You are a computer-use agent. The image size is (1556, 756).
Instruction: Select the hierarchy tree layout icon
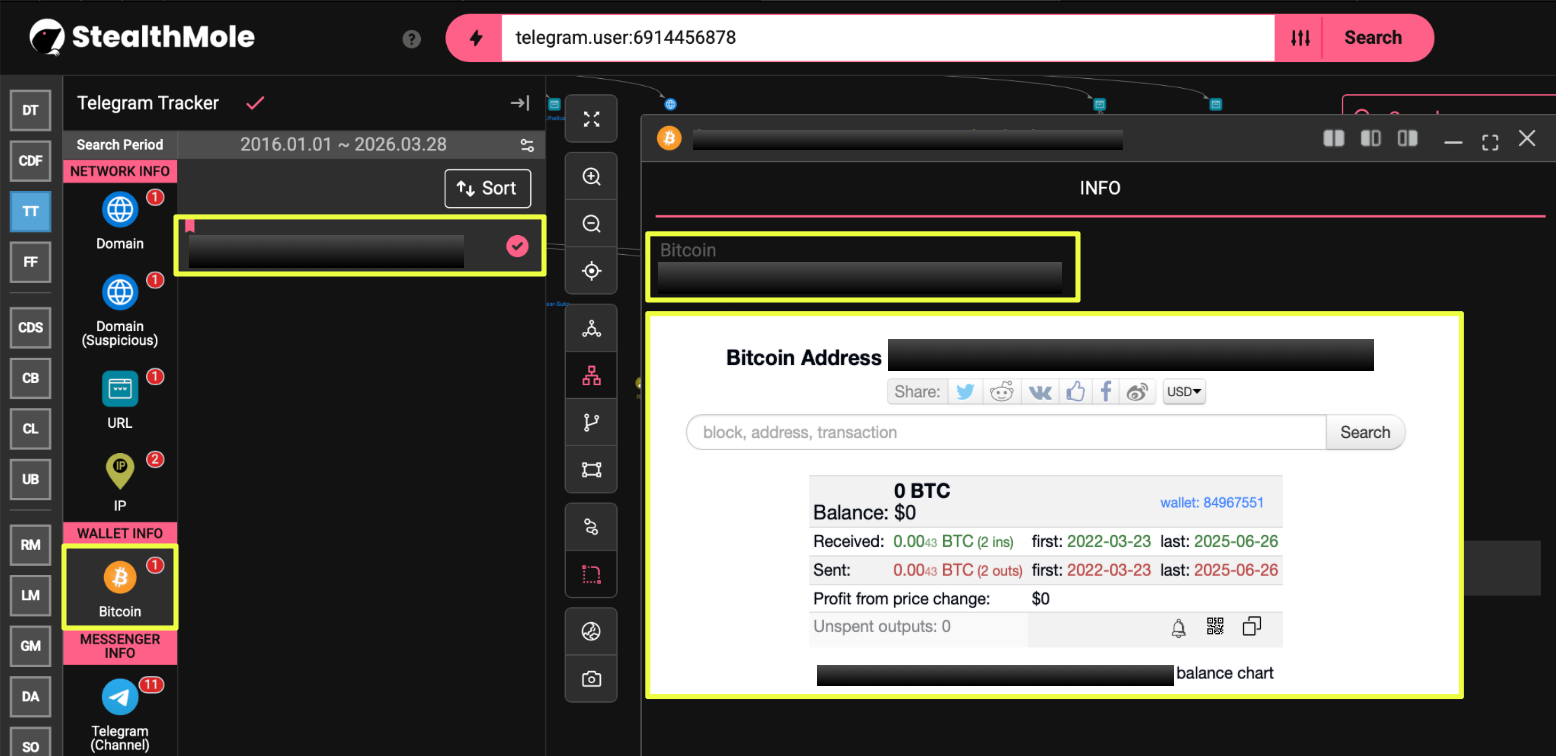(591, 376)
